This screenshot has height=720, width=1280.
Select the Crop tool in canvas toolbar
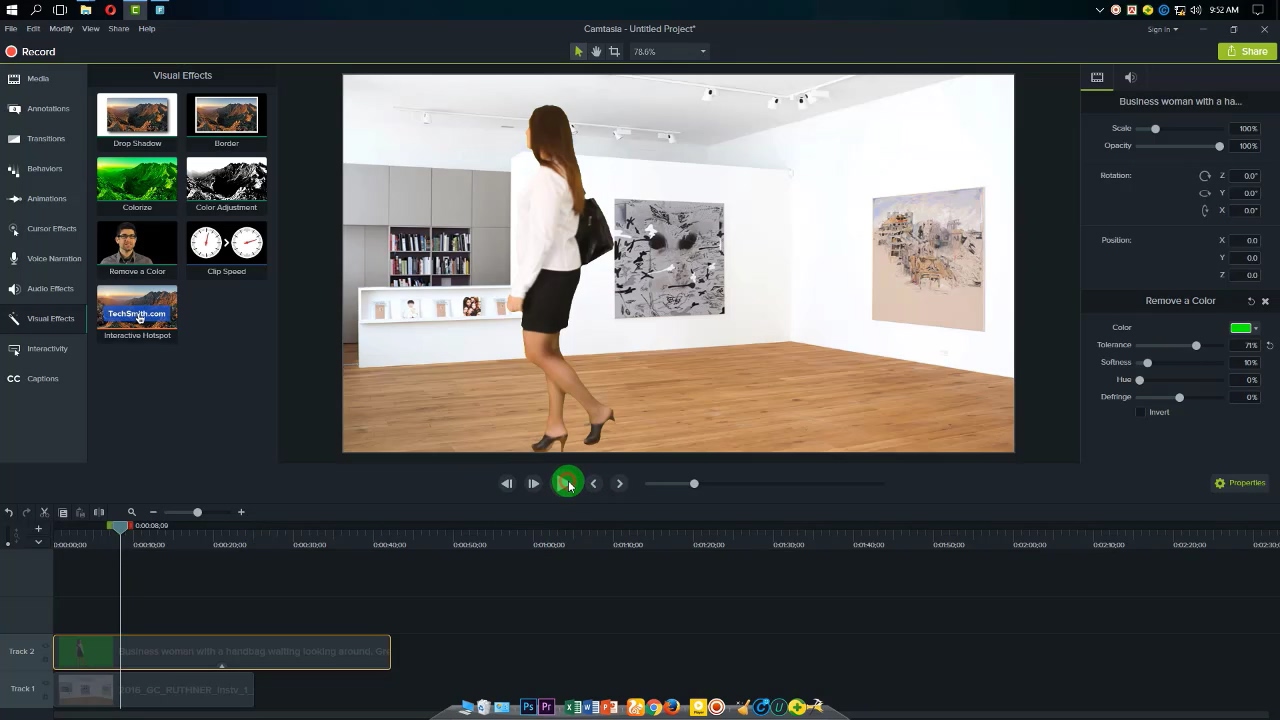(615, 52)
